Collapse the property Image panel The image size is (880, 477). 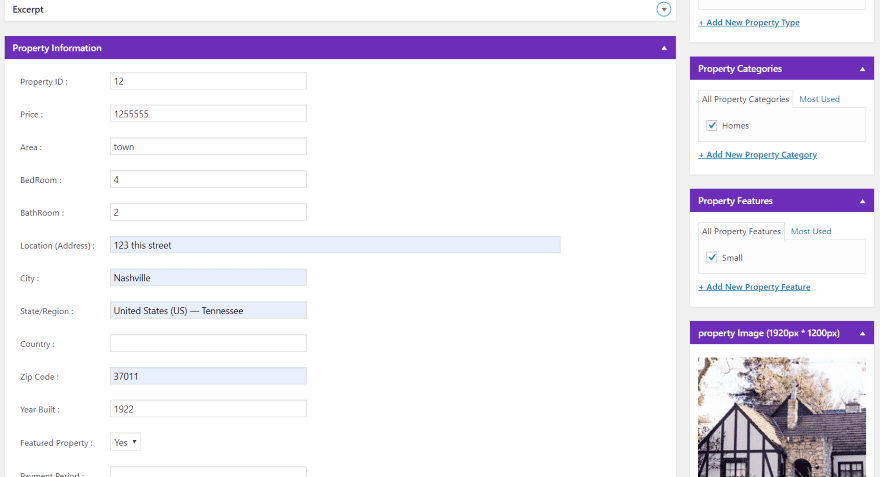click(x=862, y=333)
